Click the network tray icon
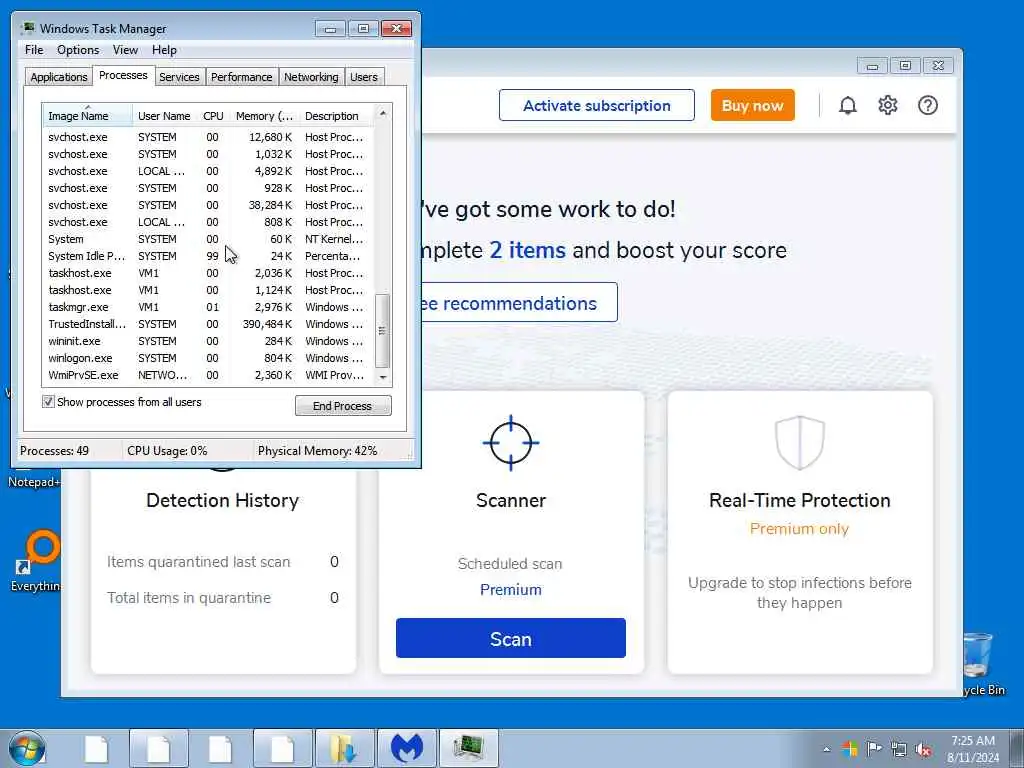Viewport: 1024px width, 768px height. (899, 749)
